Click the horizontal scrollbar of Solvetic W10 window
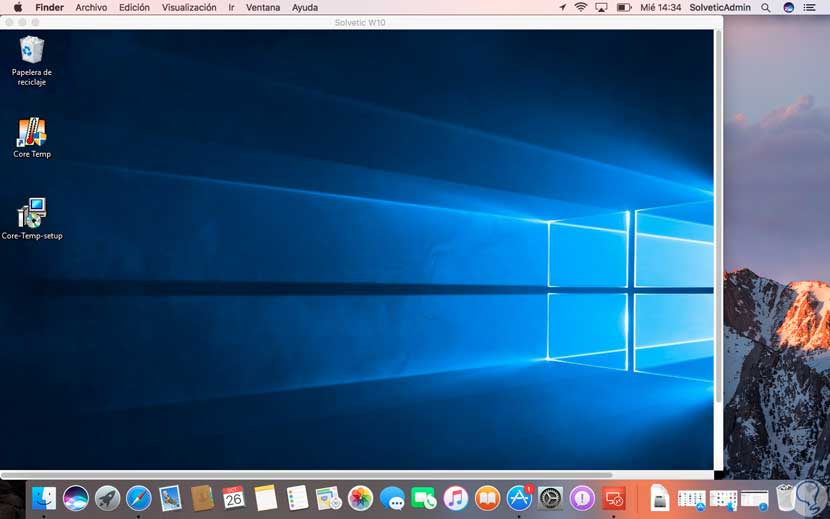Viewport: 830px width, 519px height. (x=307, y=475)
